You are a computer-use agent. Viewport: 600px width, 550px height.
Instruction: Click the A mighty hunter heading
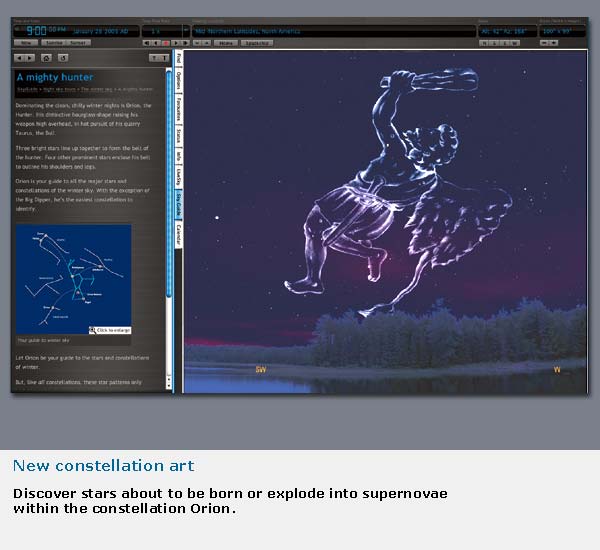pyautogui.click(x=55, y=77)
